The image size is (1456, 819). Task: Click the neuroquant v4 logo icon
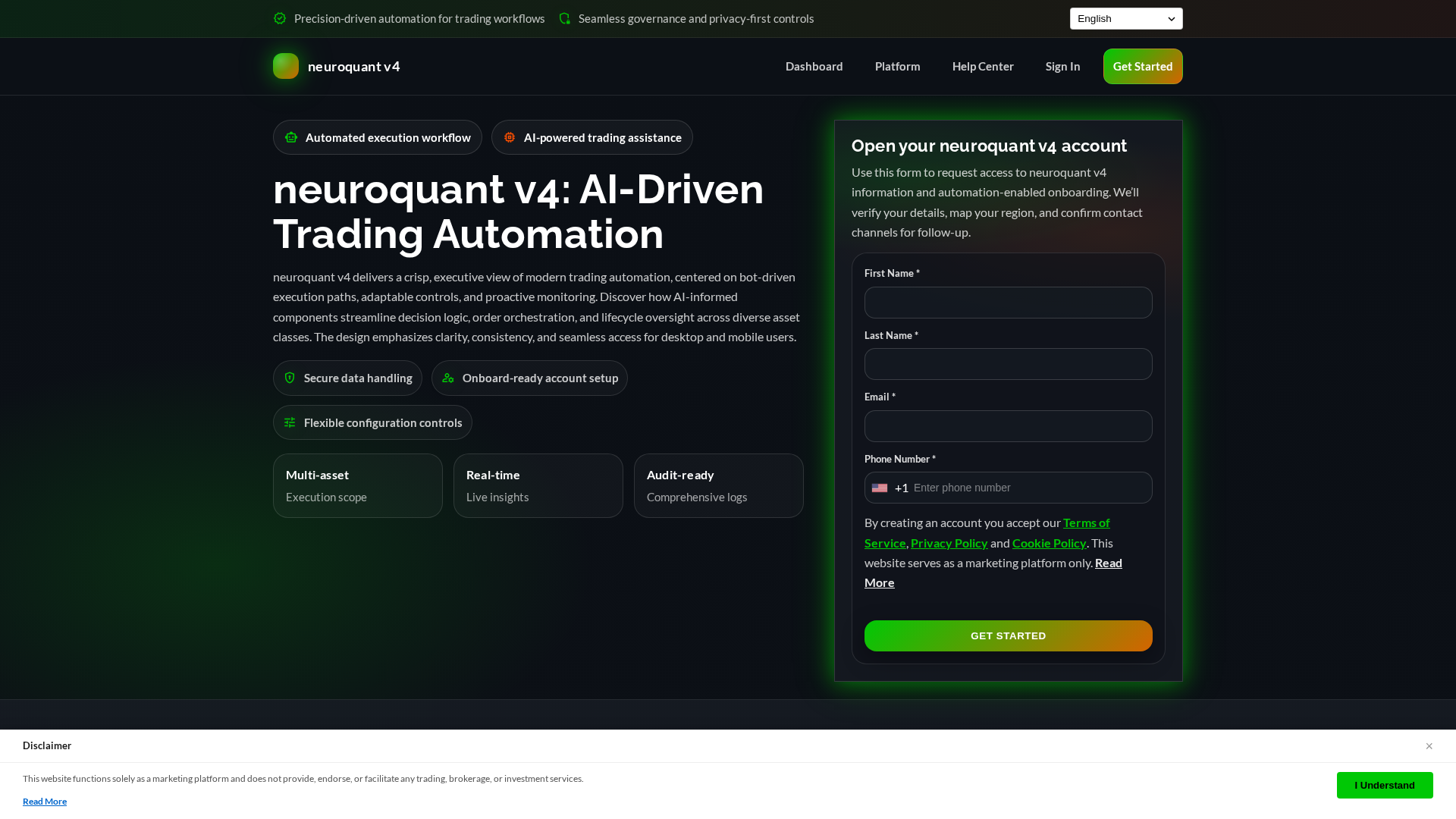286,66
